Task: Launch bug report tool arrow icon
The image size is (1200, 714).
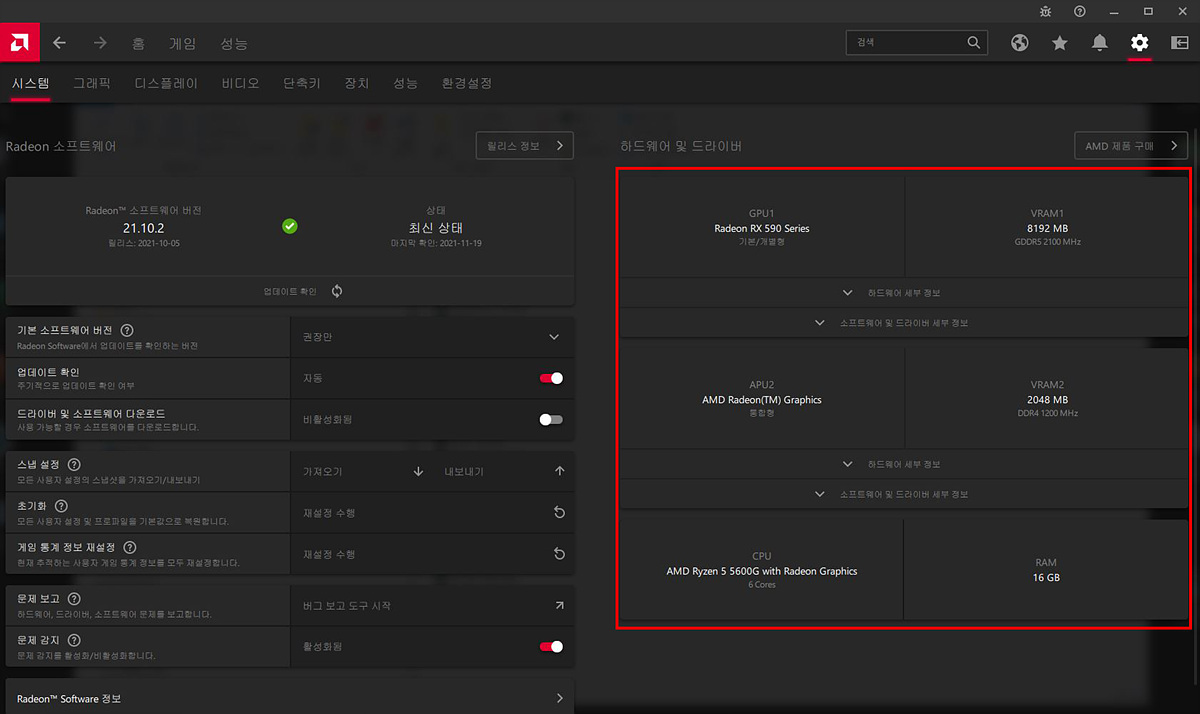Action: (x=559, y=605)
